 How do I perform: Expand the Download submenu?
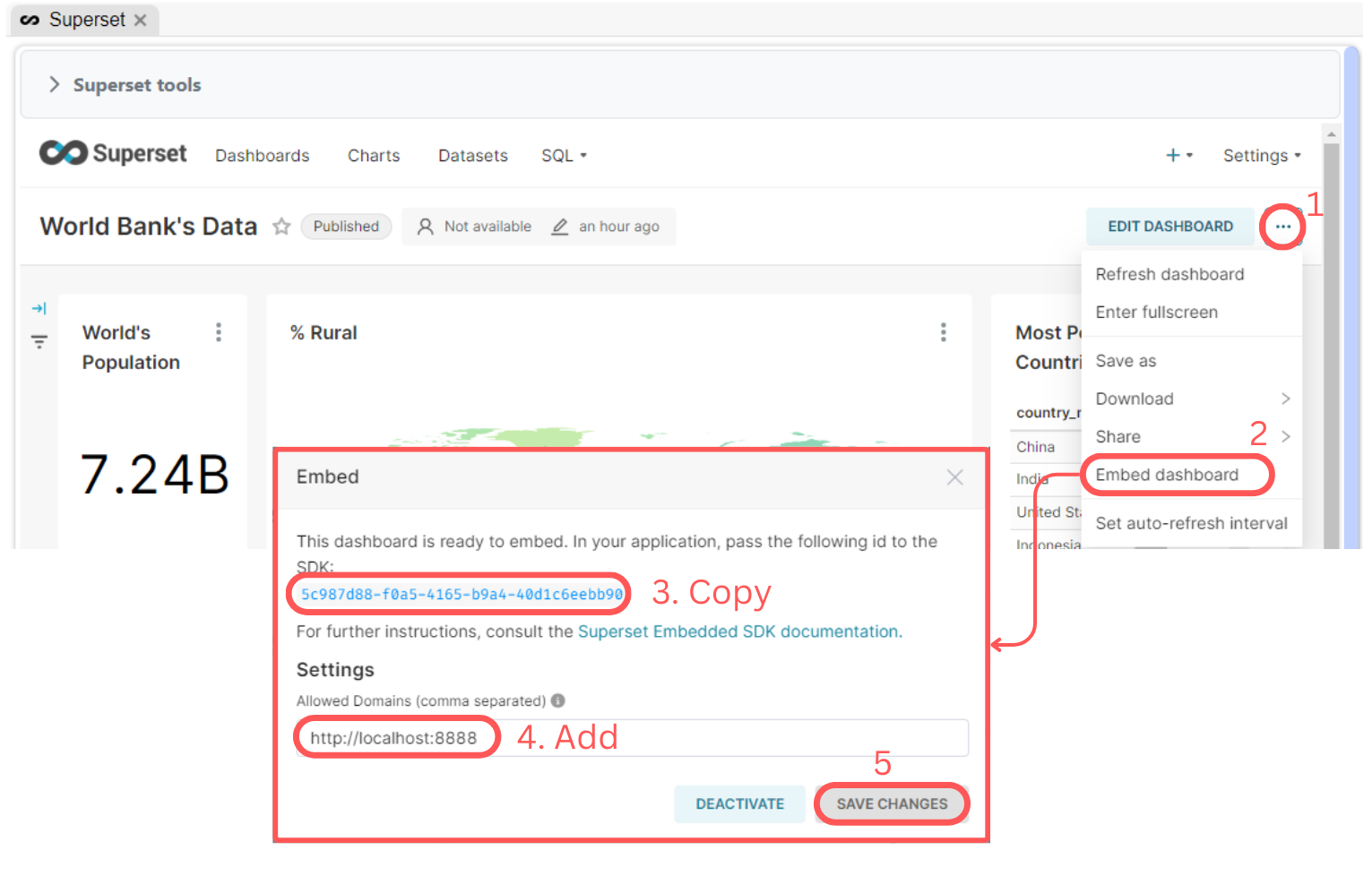1191,399
